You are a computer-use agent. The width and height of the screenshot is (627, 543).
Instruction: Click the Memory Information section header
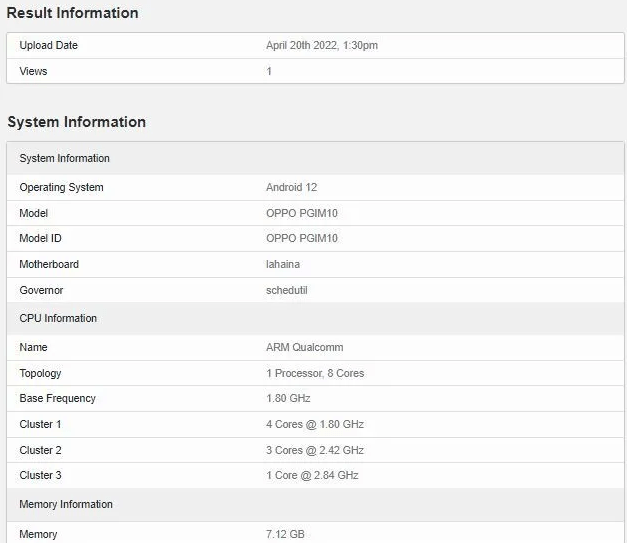(x=315, y=505)
